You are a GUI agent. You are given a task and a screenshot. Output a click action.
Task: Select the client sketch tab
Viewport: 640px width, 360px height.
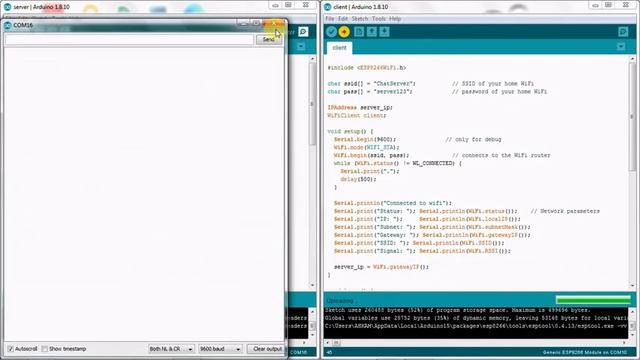click(x=339, y=48)
